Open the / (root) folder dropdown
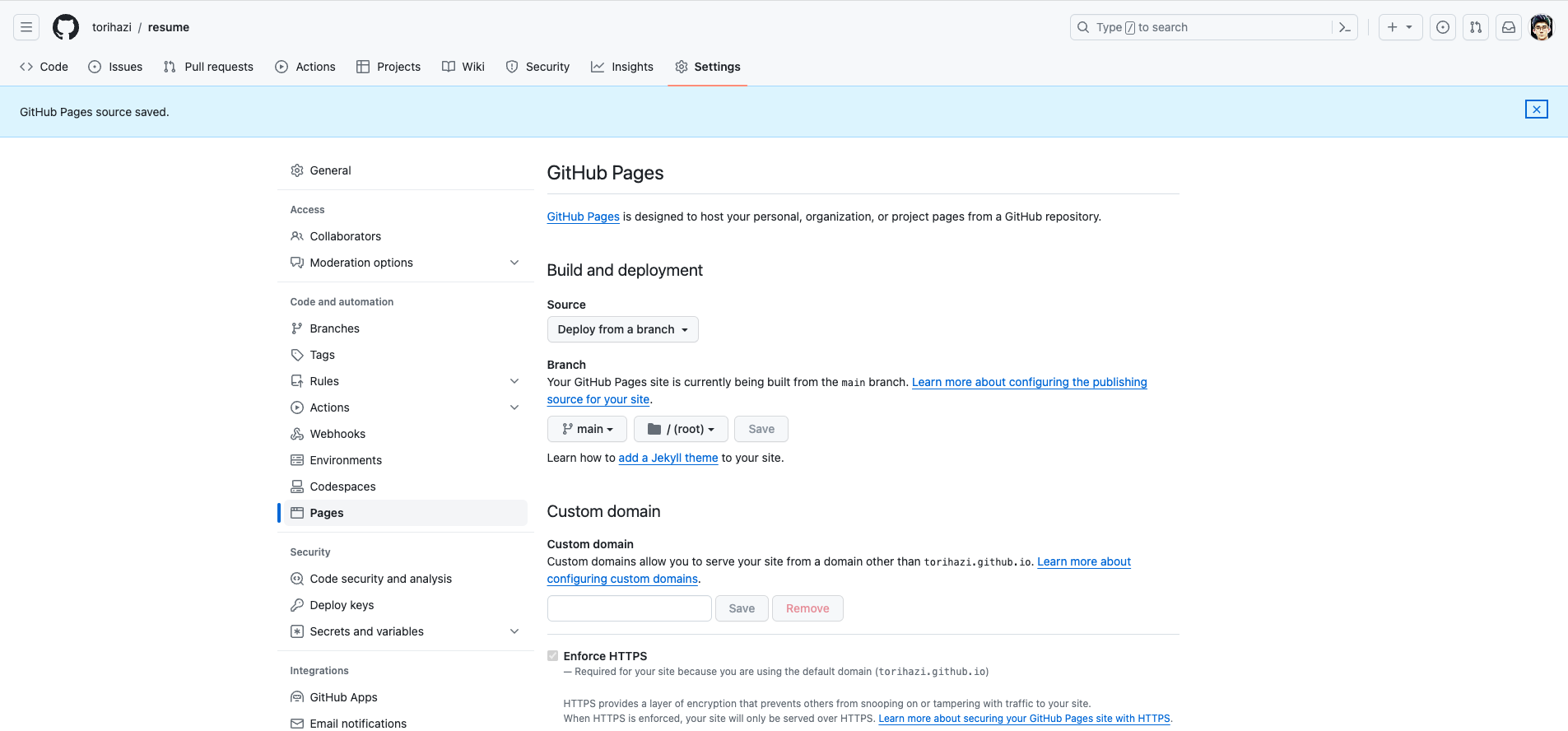 (681, 429)
